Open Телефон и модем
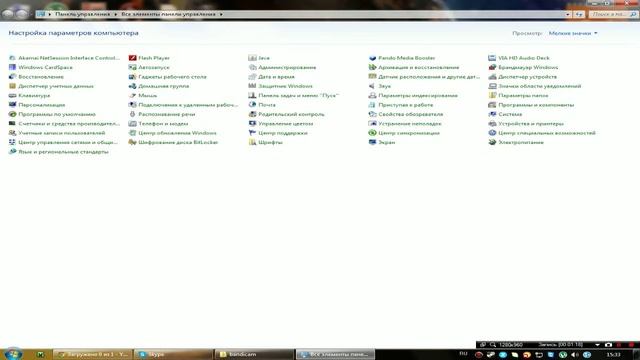640x360 pixels. 163,124
